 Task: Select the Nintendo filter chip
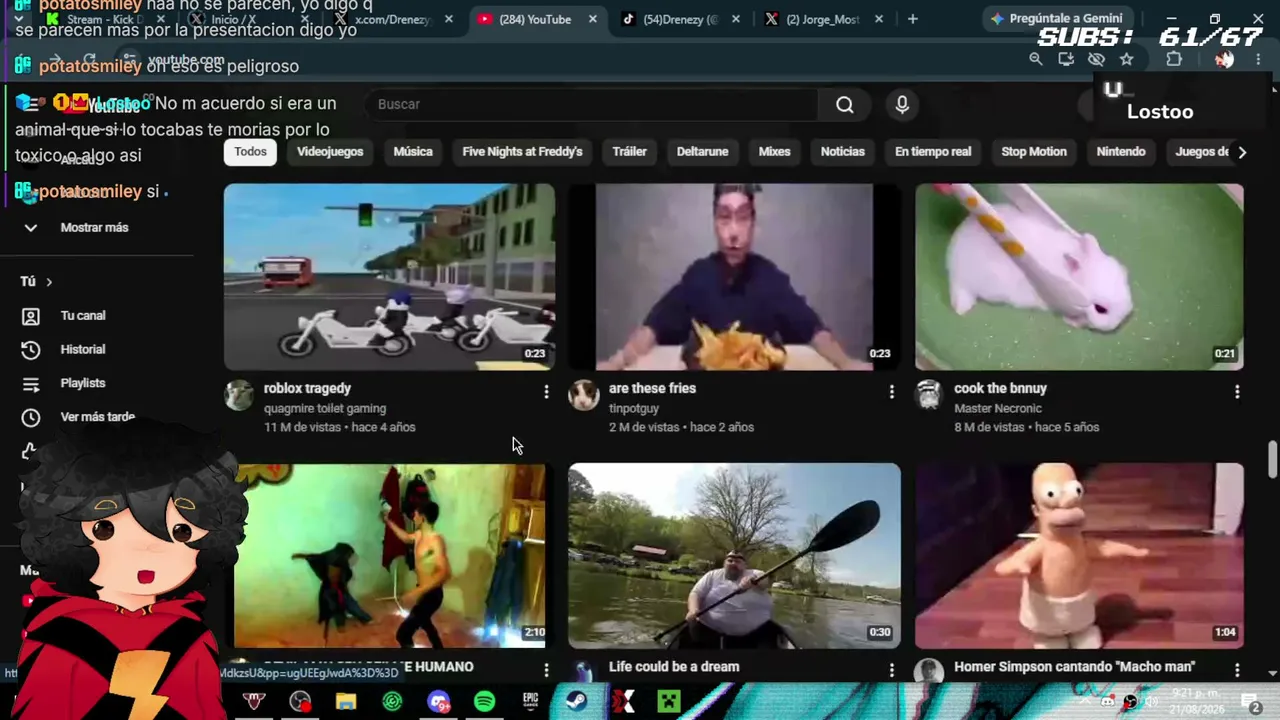tap(1121, 152)
